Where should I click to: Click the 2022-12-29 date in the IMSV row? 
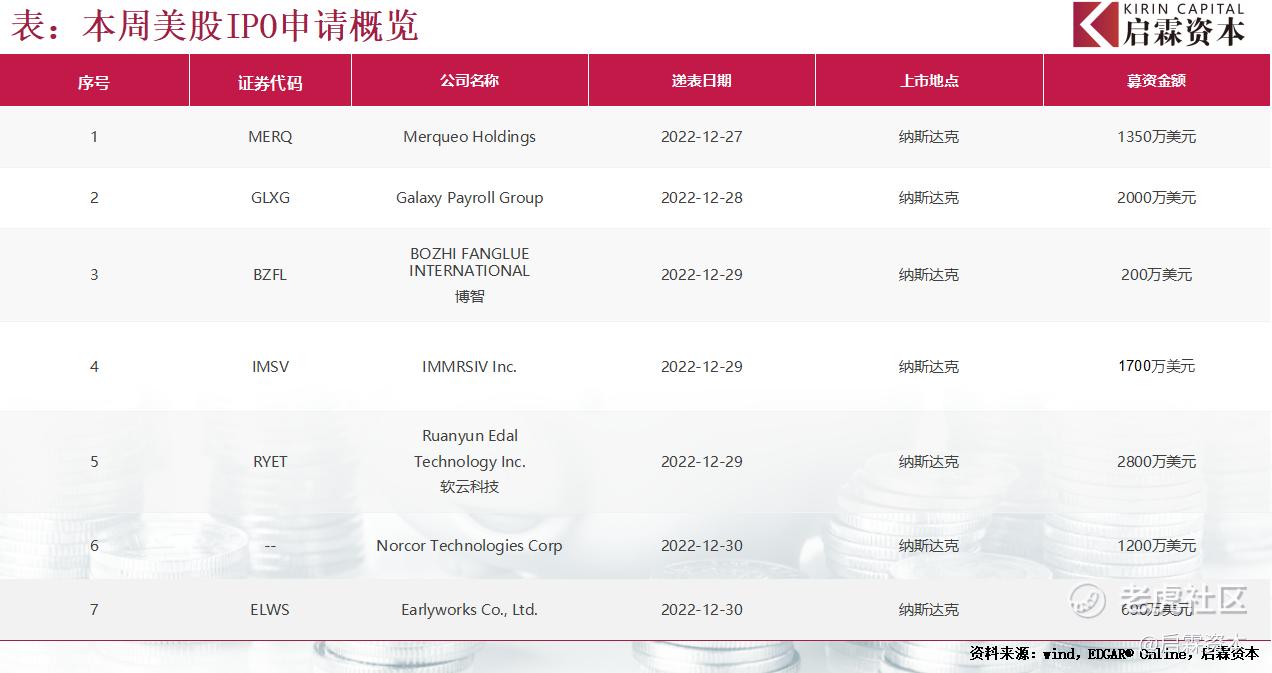point(702,367)
